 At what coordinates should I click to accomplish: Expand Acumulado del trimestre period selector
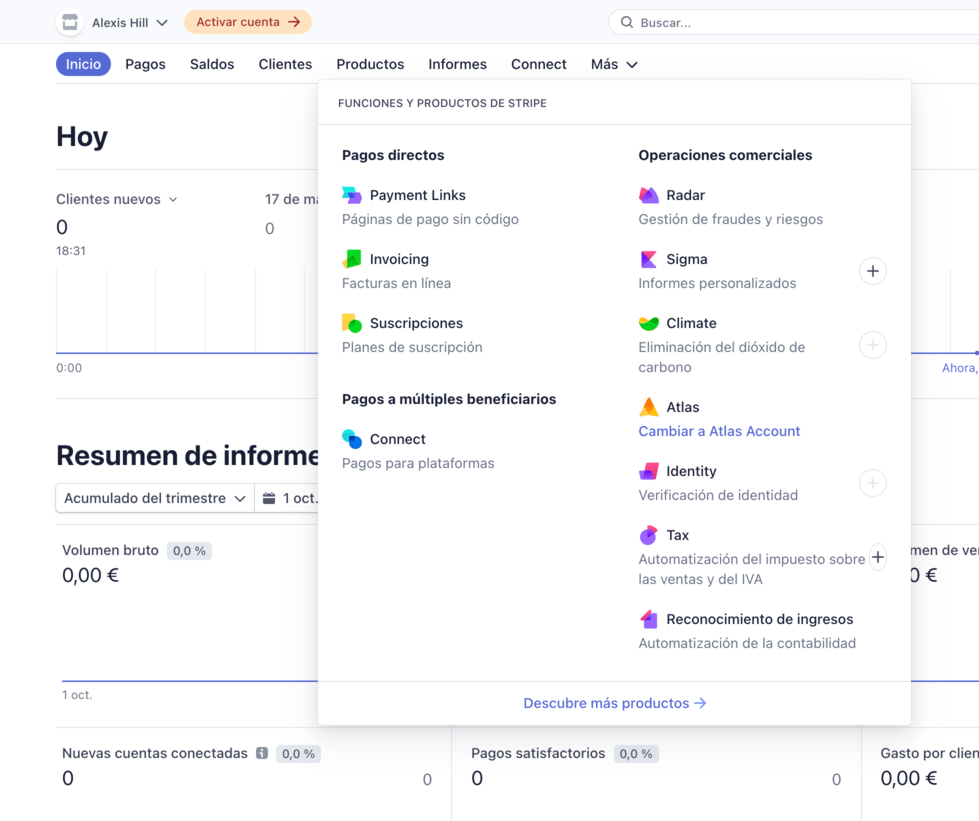point(154,498)
